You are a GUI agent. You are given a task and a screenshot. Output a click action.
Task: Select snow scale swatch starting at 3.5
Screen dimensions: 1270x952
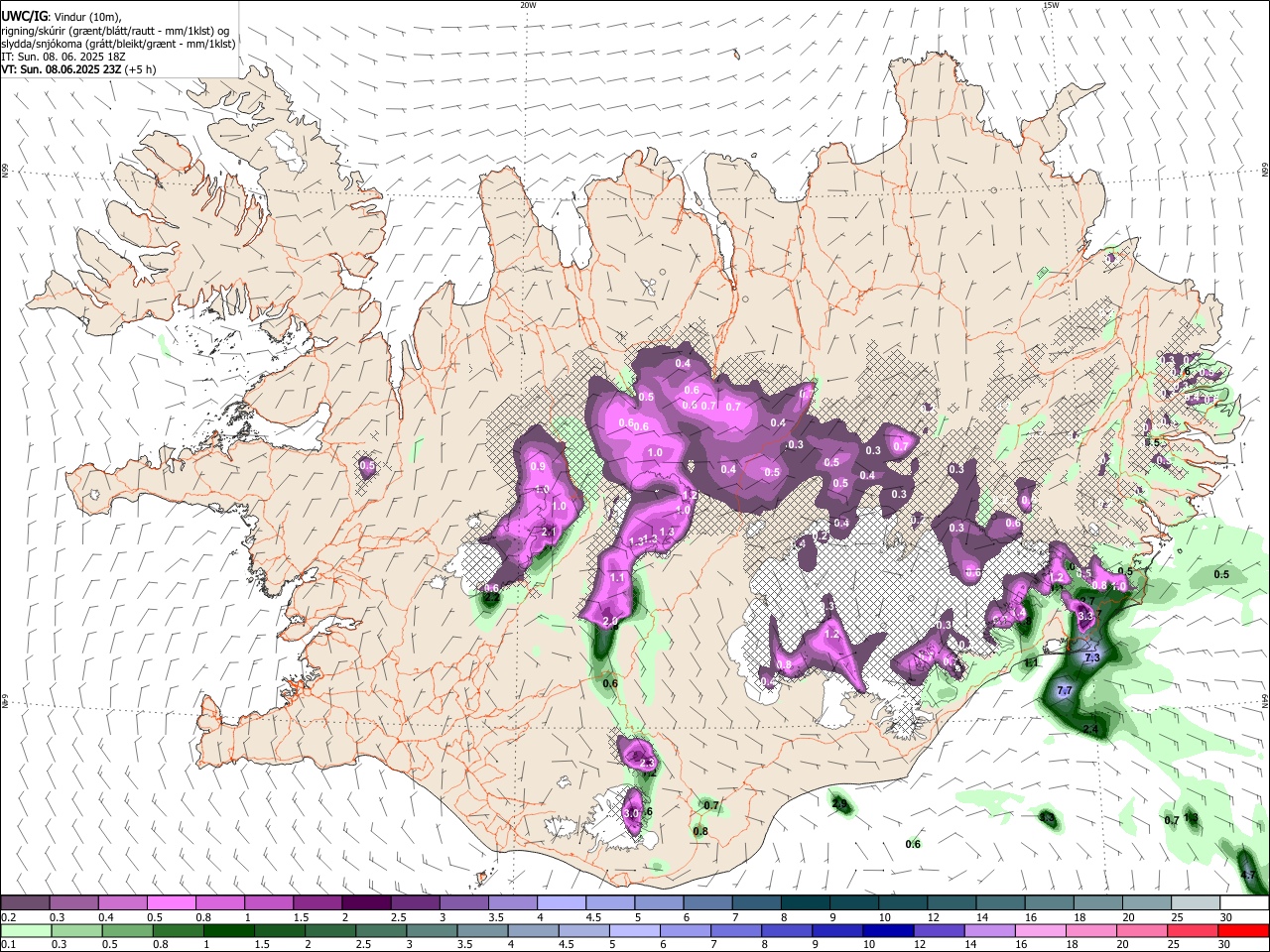coord(512,903)
